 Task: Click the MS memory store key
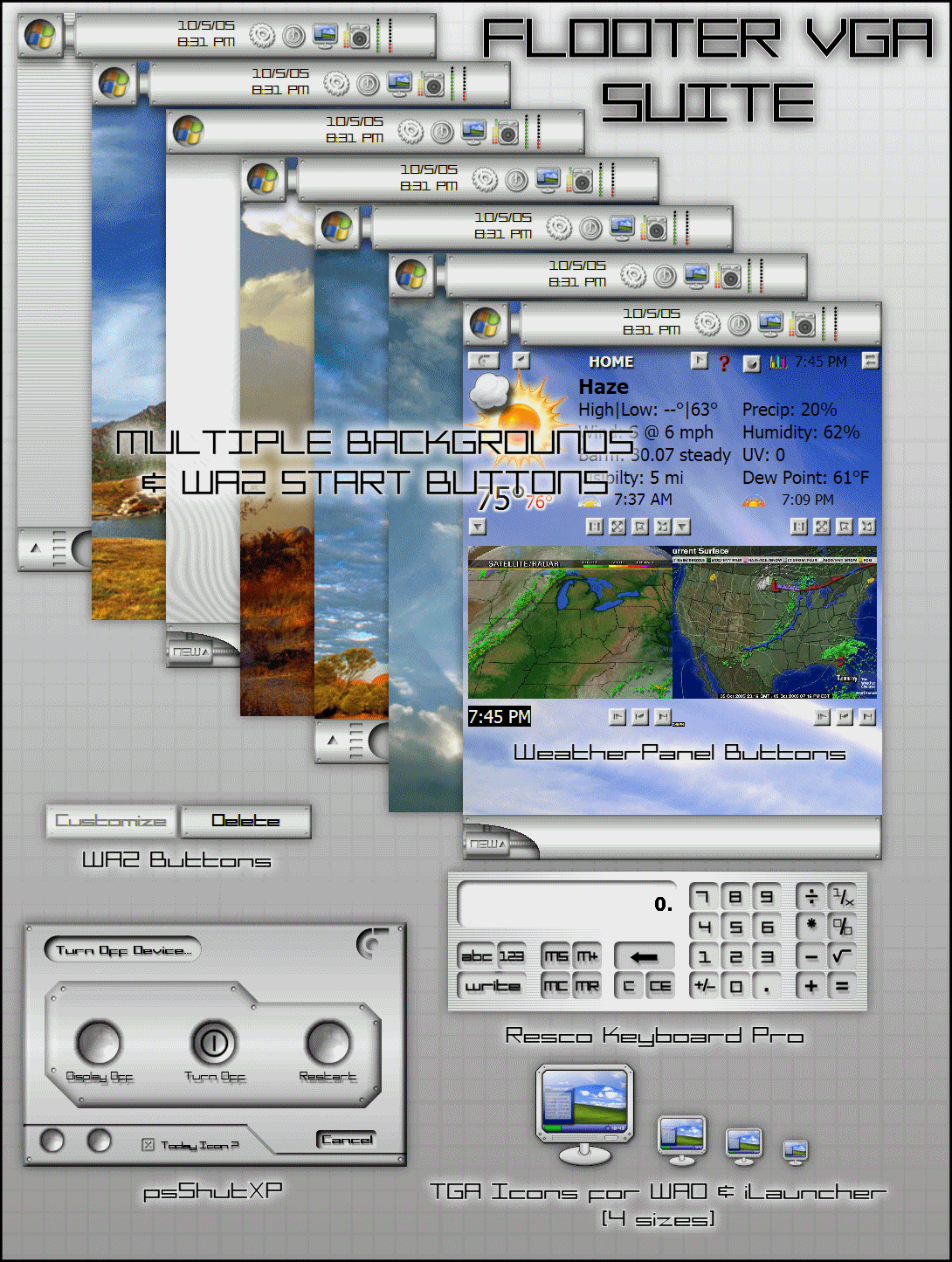click(555, 957)
